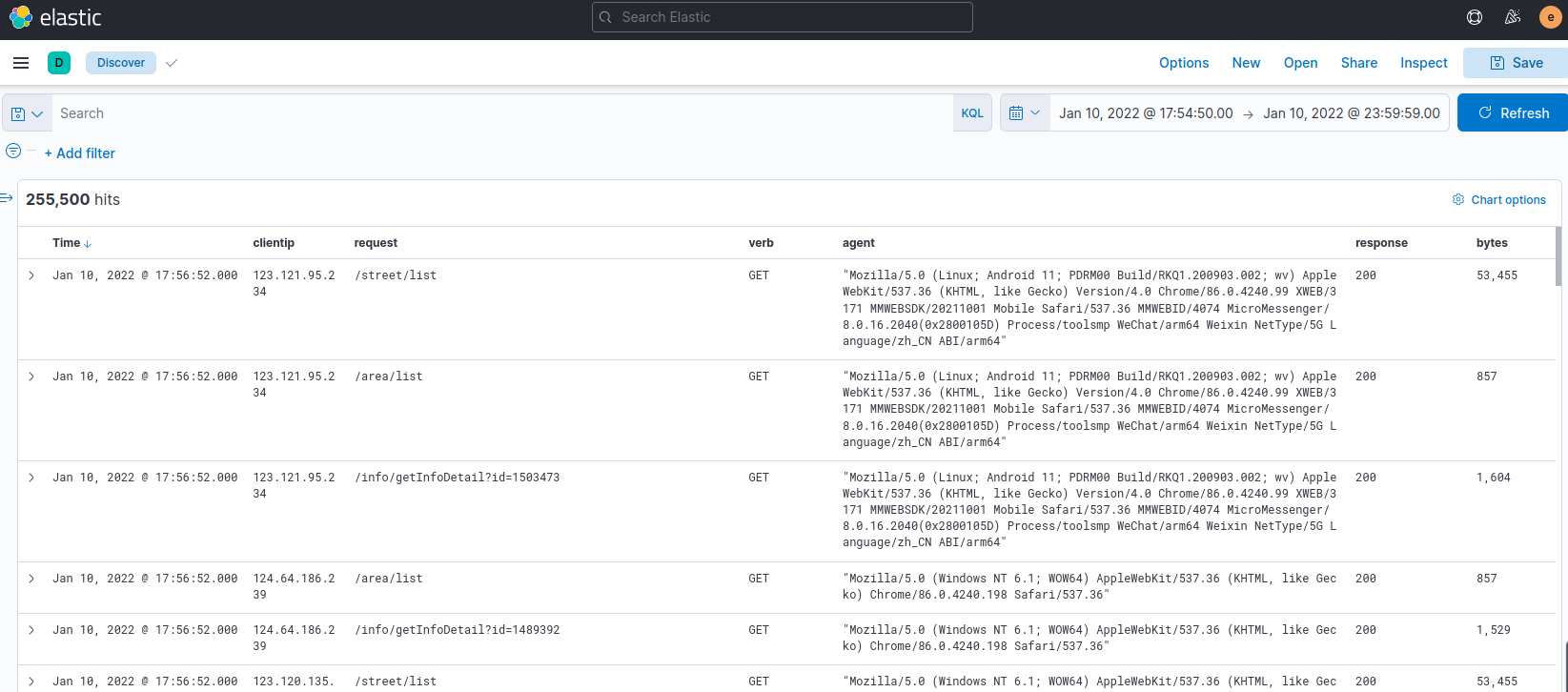Open the calendar quick date menu
Image resolution: width=1568 pixels, height=692 pixels.
[1025, 113]
